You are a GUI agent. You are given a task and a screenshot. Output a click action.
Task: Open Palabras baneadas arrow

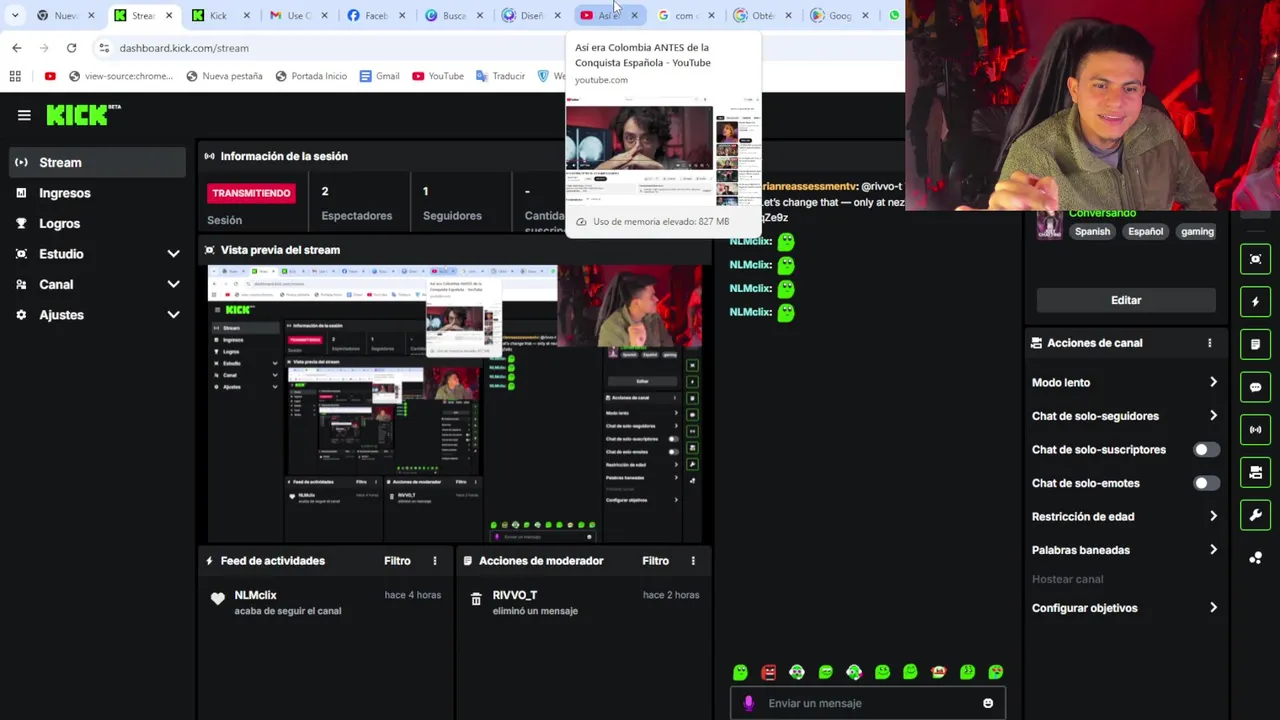point(1213,550)
